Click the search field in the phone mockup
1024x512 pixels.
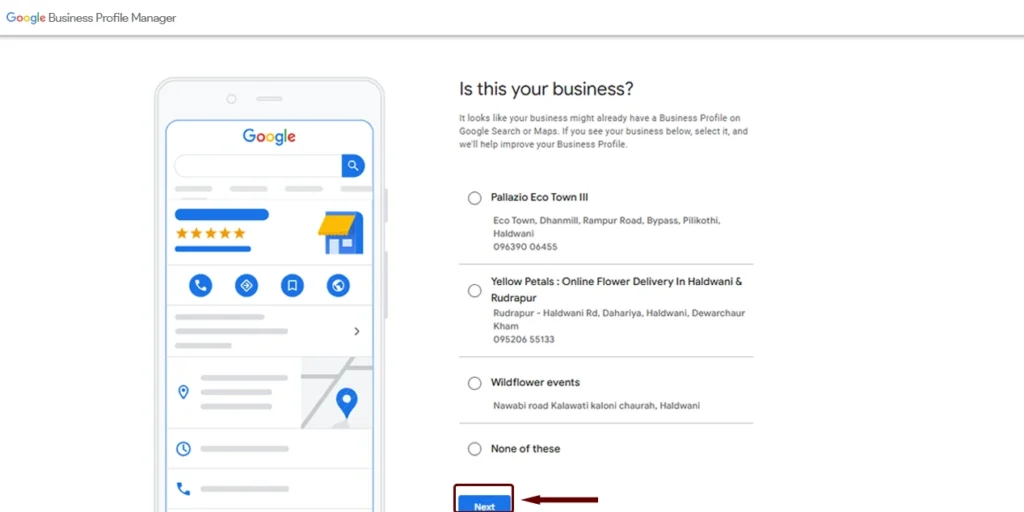click(x=258, y=166)
